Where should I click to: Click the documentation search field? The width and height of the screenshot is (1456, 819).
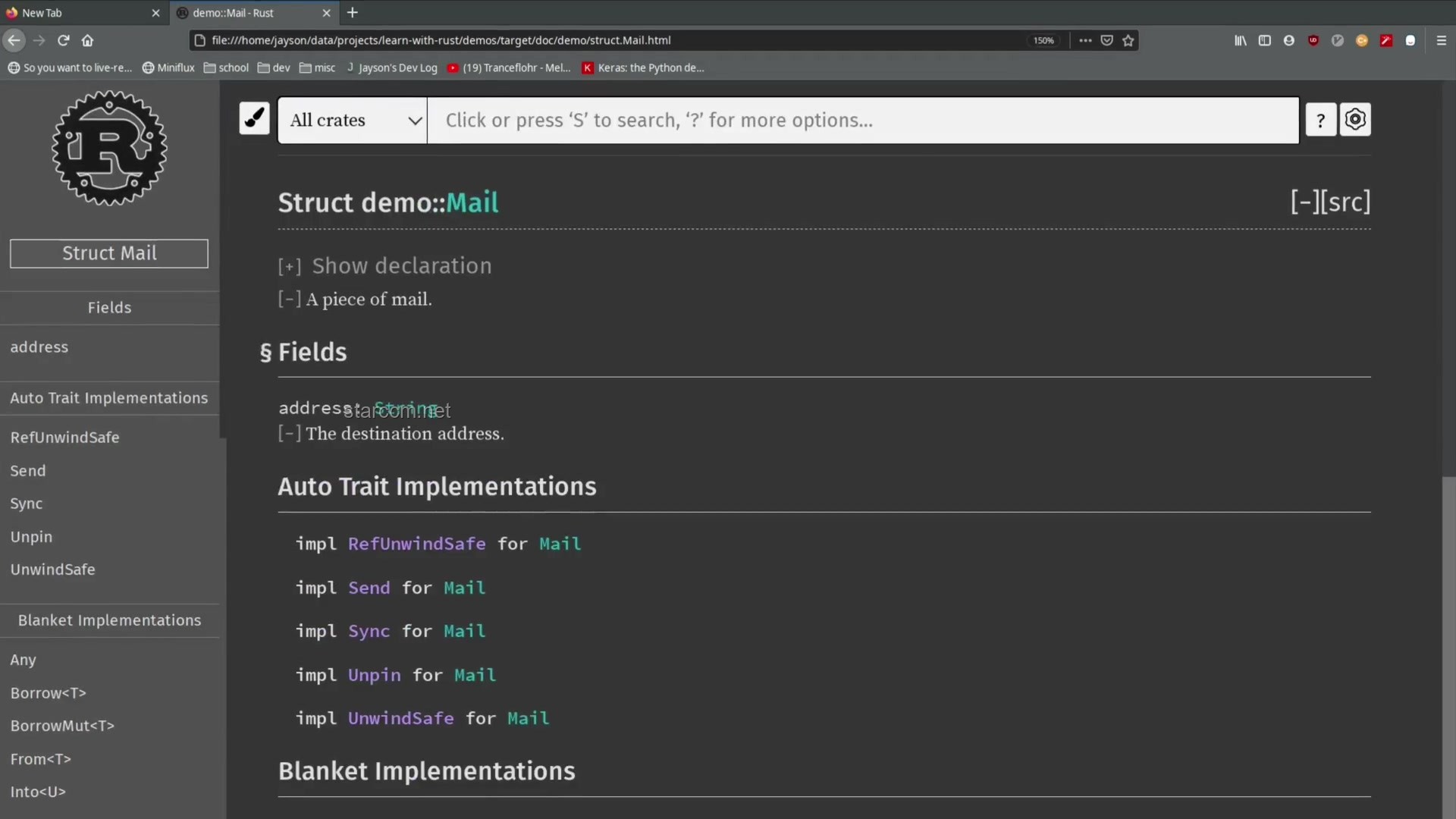pyautogui.click(x=863, y=120)
